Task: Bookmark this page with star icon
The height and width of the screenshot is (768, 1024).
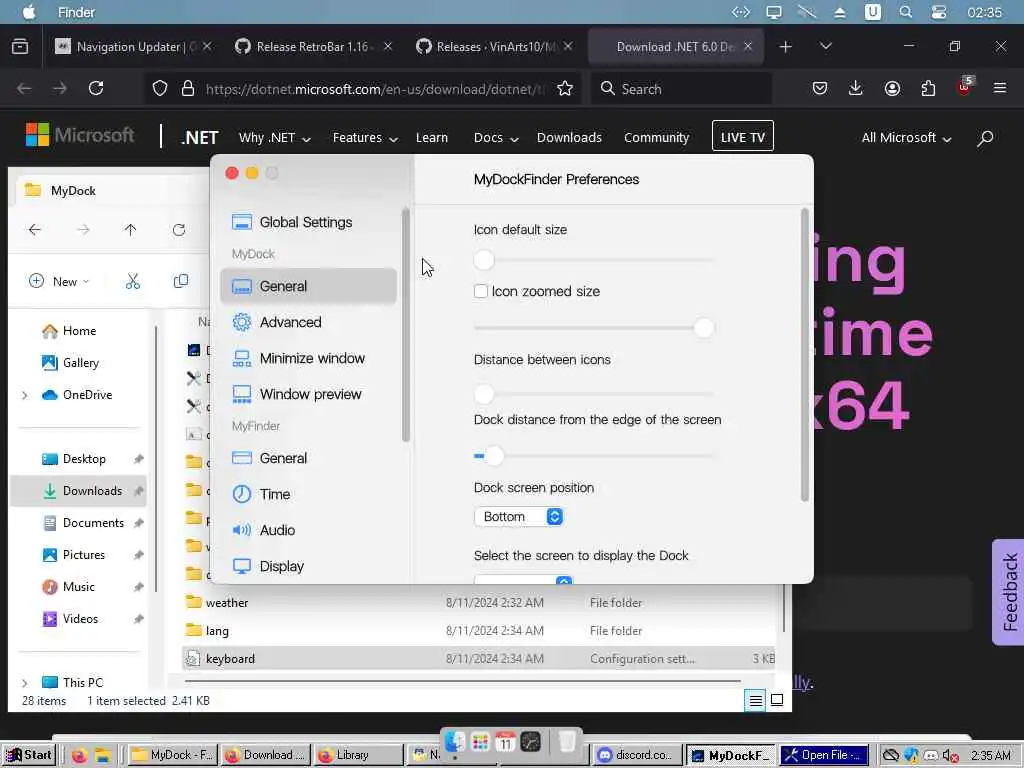Action: click(x=565, y=88)
